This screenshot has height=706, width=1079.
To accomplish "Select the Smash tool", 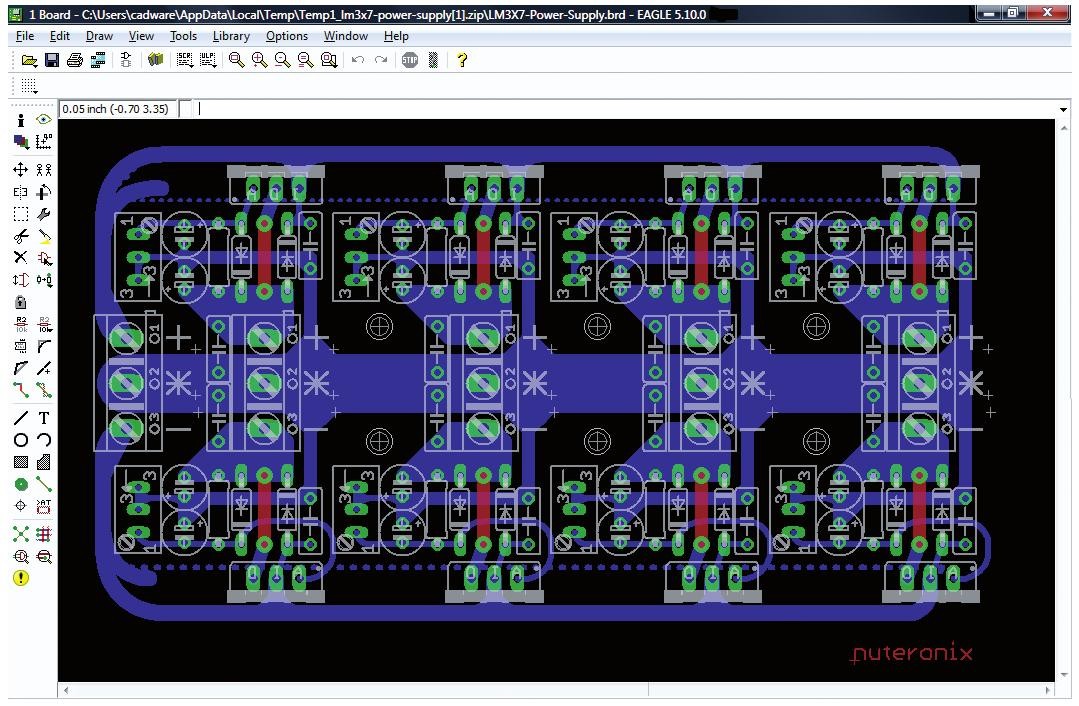I will point(21,346).
